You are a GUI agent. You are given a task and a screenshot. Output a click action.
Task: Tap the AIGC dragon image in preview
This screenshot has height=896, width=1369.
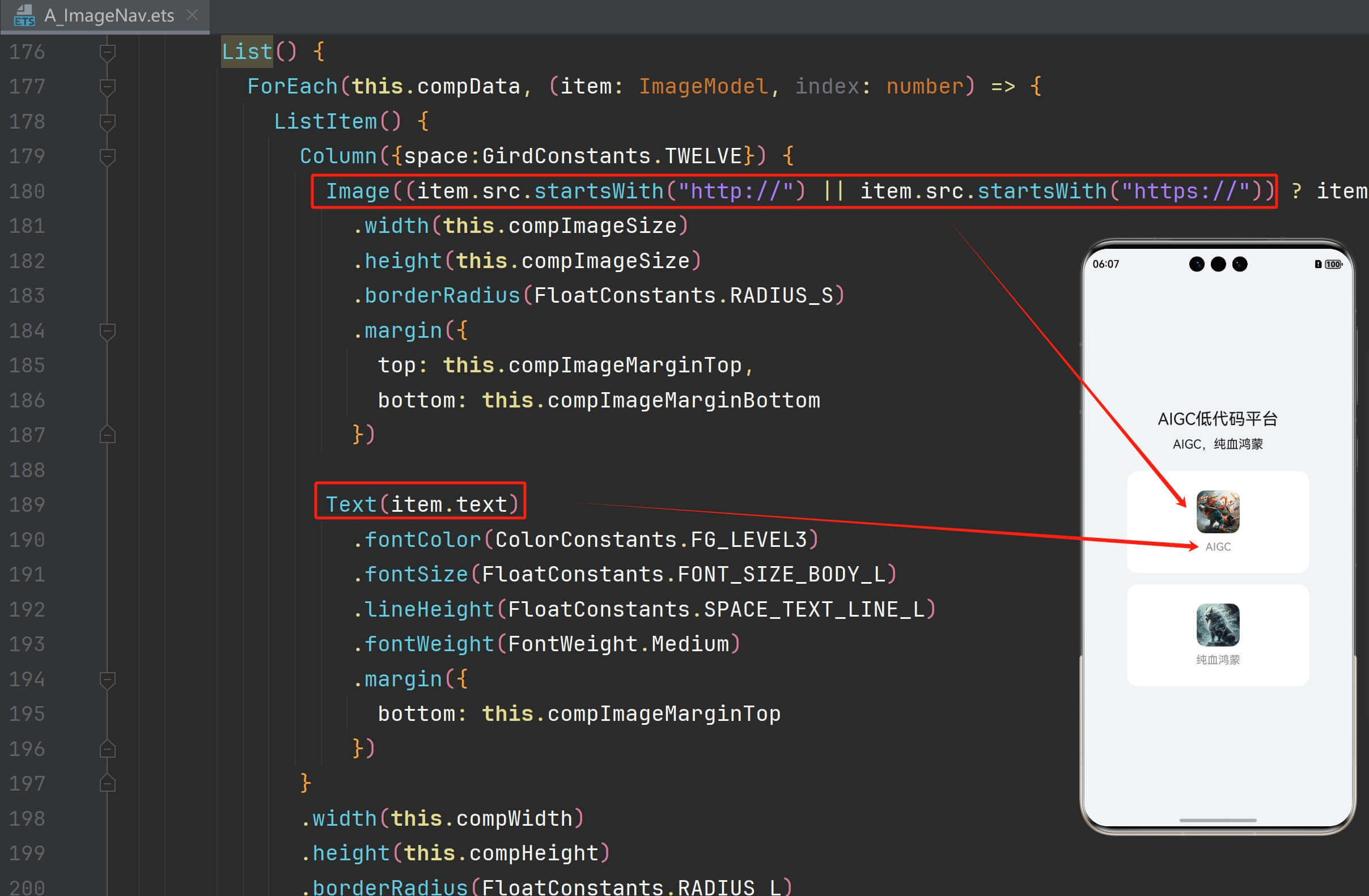pyautogui.click(x=1217, y=511)
